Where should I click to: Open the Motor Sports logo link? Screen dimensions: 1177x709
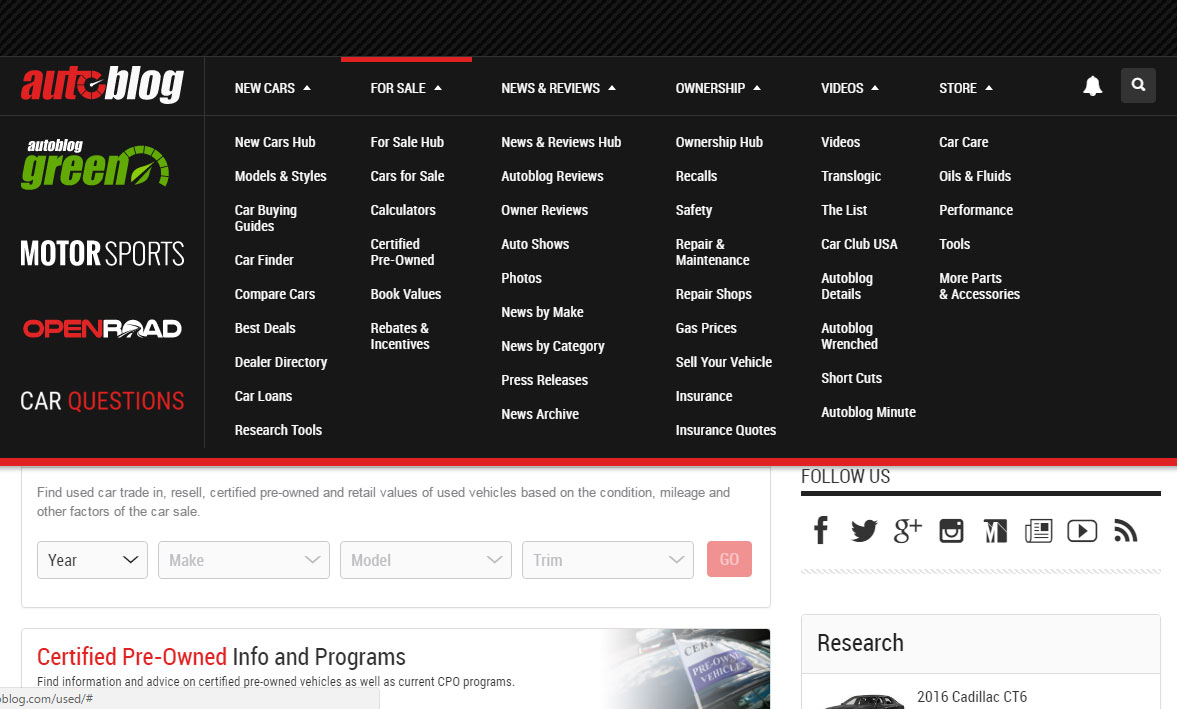pyautogui.click(x=102, y=254)
